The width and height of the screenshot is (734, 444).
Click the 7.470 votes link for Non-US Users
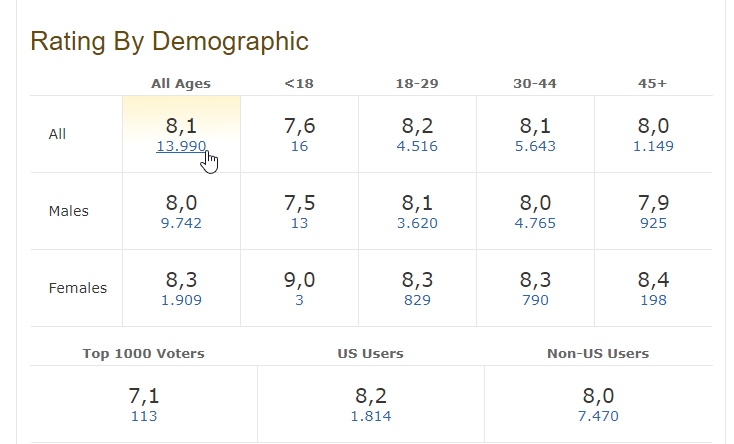coord(598,416)
